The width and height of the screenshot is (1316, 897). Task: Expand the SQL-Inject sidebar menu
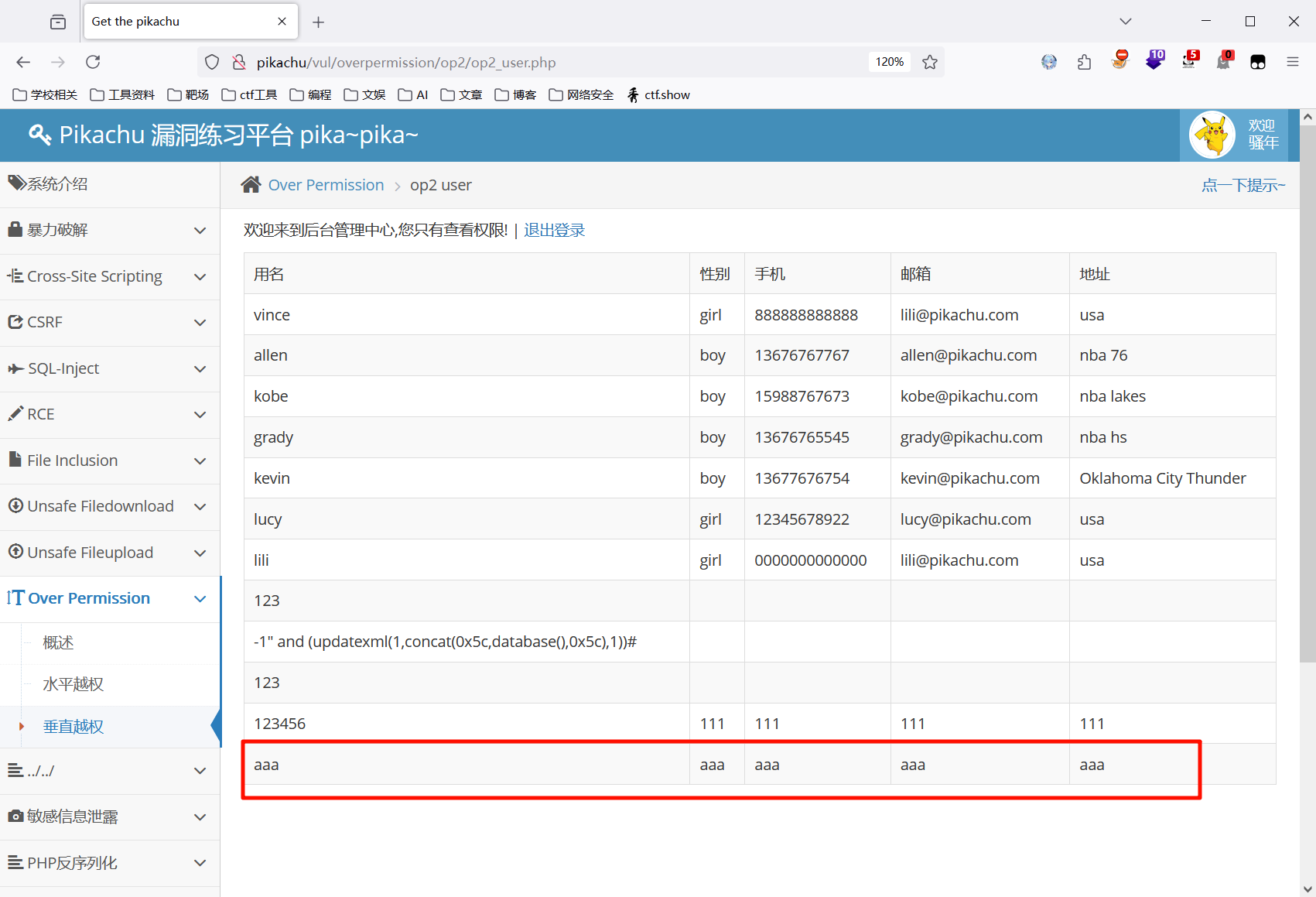click(110, 368)
